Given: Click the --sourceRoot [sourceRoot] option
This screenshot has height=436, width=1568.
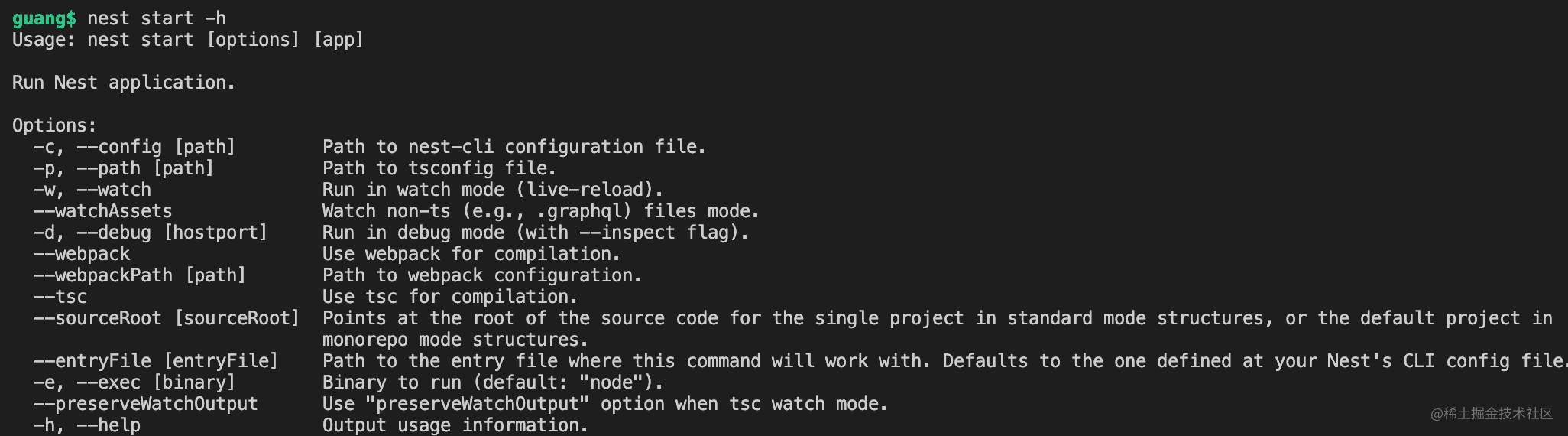Looking at the screenshot, I should (167, 318).
